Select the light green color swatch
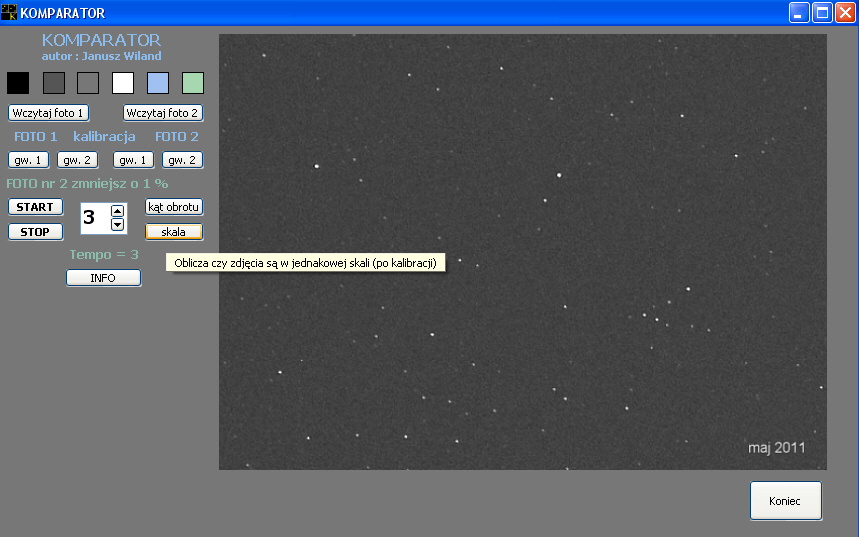Viewport: 859px width, 537px height. click(193, 83)
